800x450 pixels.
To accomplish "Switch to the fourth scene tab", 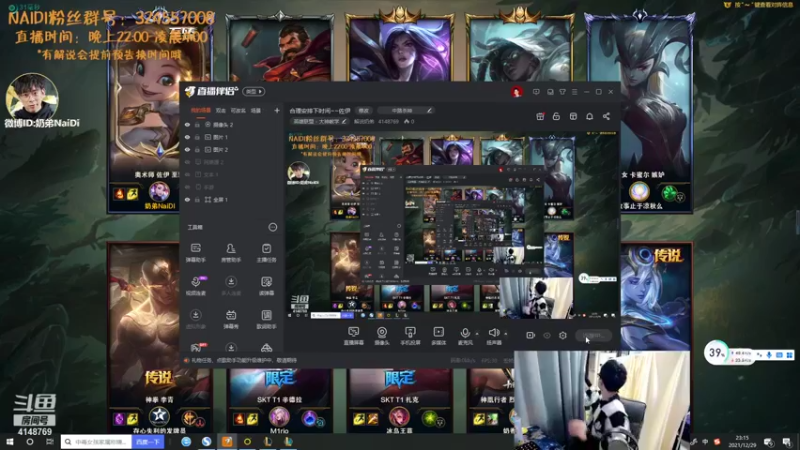I will coord(256,110).
